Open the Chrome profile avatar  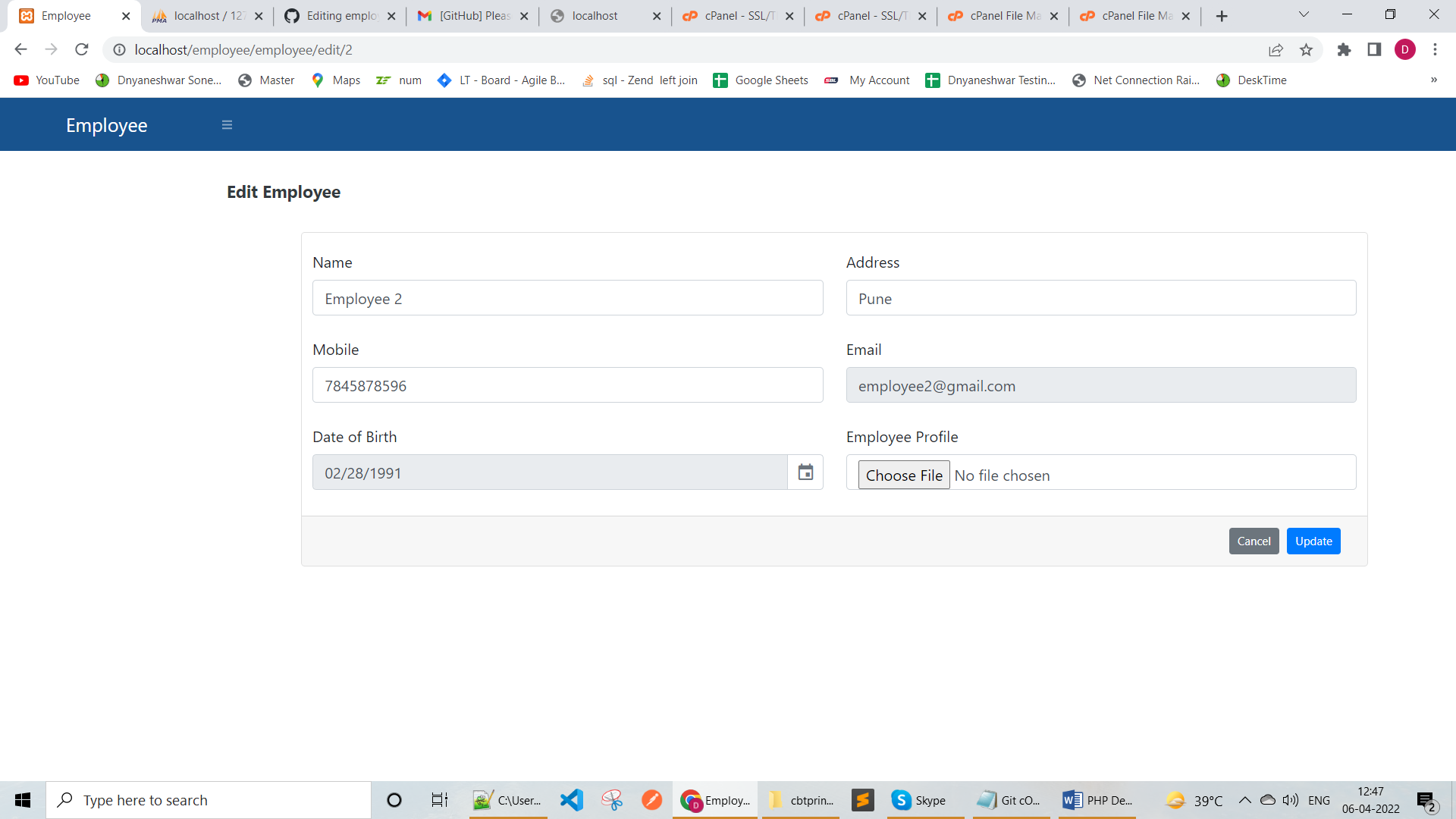tap(1405, 49)
